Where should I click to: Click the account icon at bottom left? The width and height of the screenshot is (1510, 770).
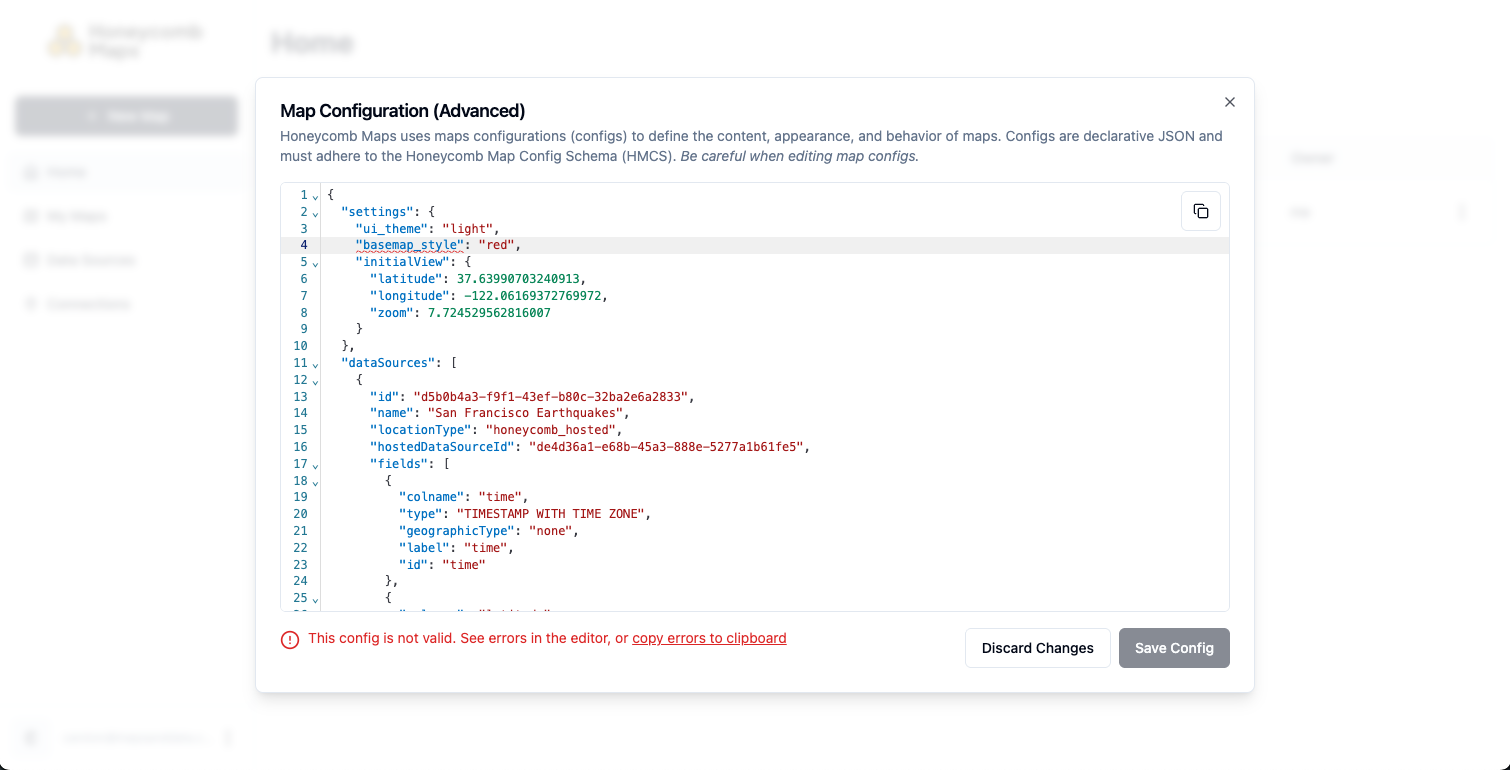click(30, 737)
